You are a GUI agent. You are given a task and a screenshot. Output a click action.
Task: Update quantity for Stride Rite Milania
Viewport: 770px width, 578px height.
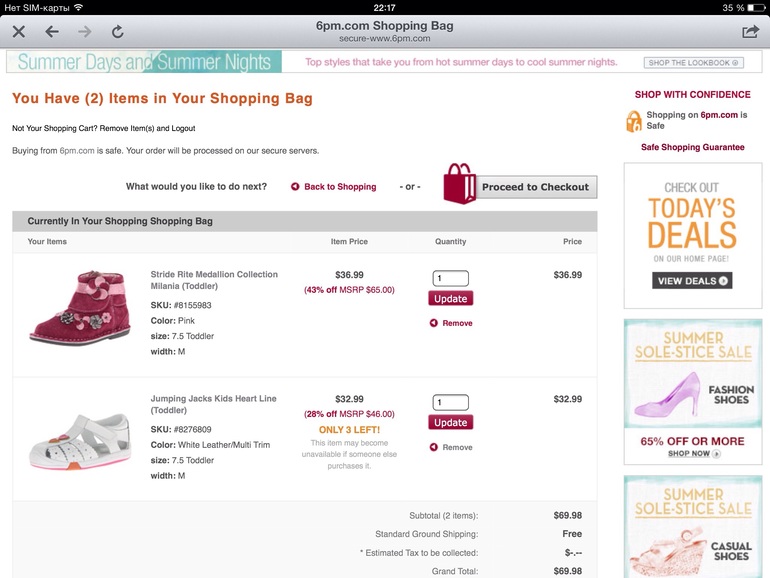click(x=450, y=299)
